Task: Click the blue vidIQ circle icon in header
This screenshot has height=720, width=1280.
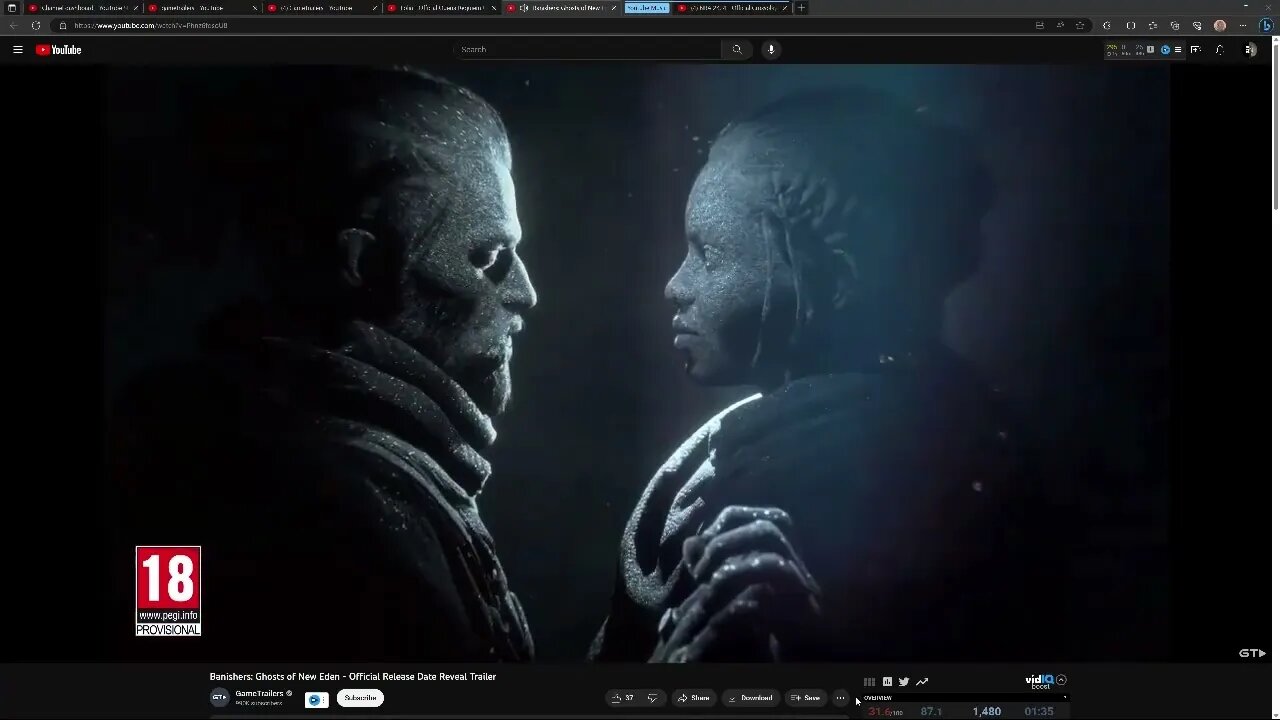Action: pyautogui.click(x=1165, y=49)
